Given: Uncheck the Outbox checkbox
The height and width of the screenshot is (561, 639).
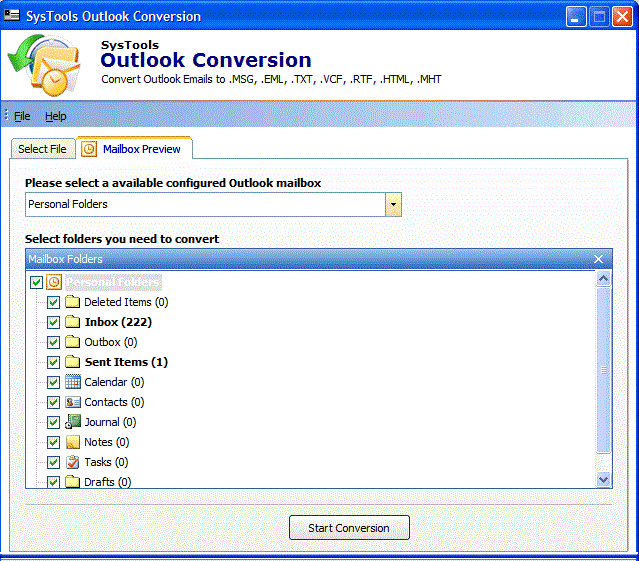Looking at the screenshot, I should [53, 342].
